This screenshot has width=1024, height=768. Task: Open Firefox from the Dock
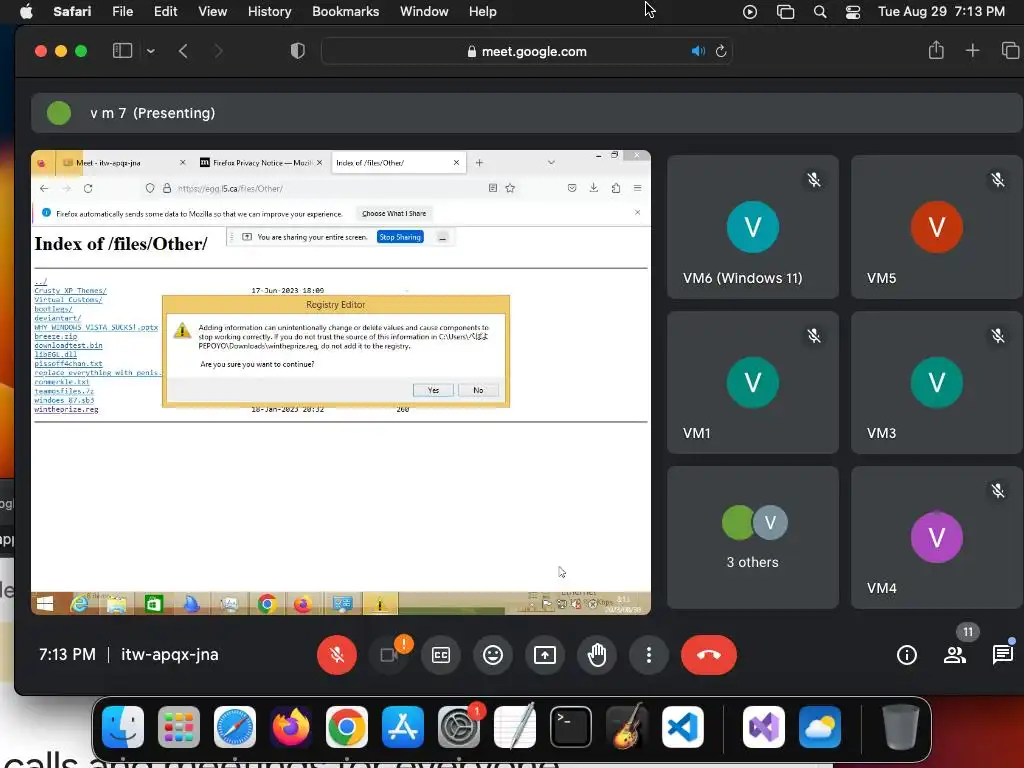[291, 727]
